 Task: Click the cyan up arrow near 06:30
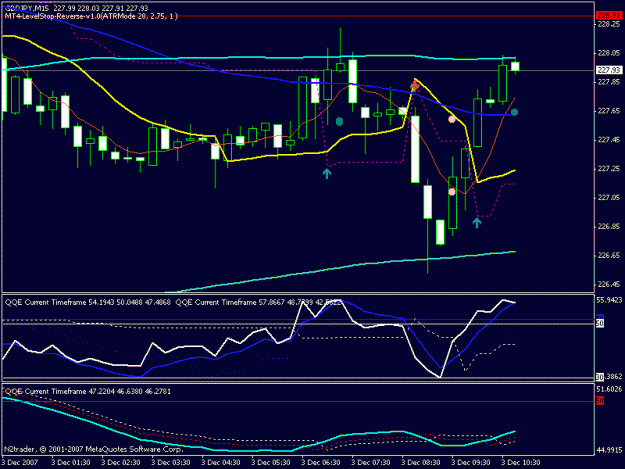(327, 173)
